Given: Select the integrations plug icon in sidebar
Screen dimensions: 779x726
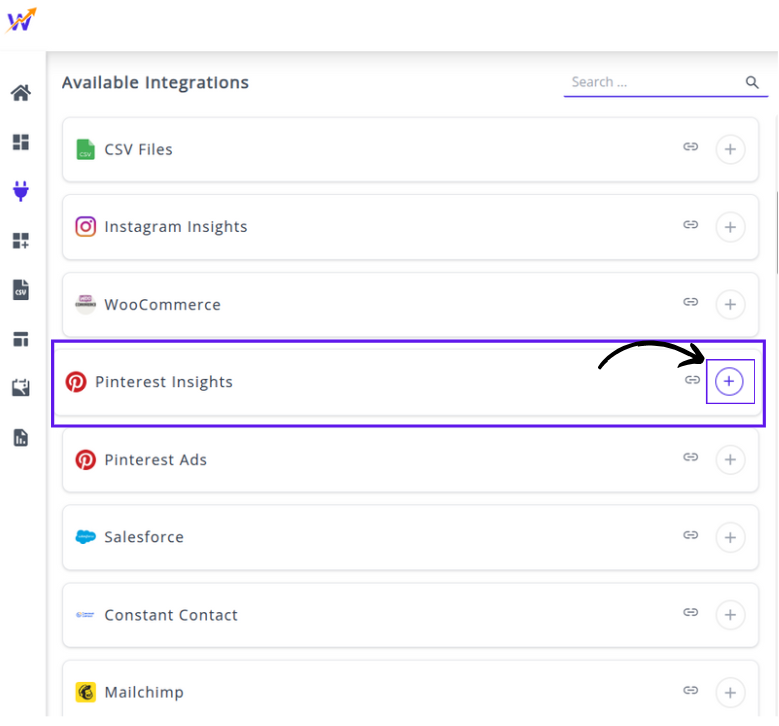Looking at the screenshot, I should pos(20,191).
